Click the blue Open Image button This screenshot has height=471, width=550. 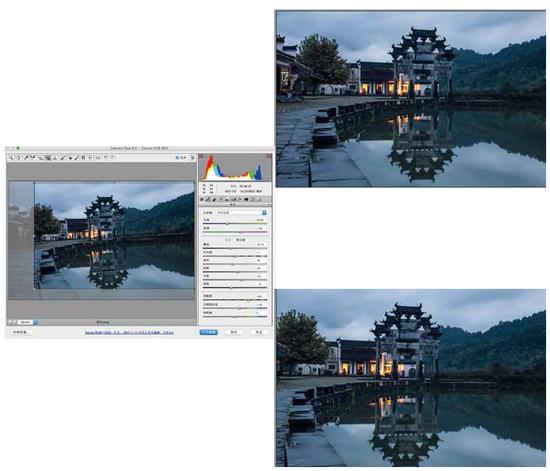point(208,332)
